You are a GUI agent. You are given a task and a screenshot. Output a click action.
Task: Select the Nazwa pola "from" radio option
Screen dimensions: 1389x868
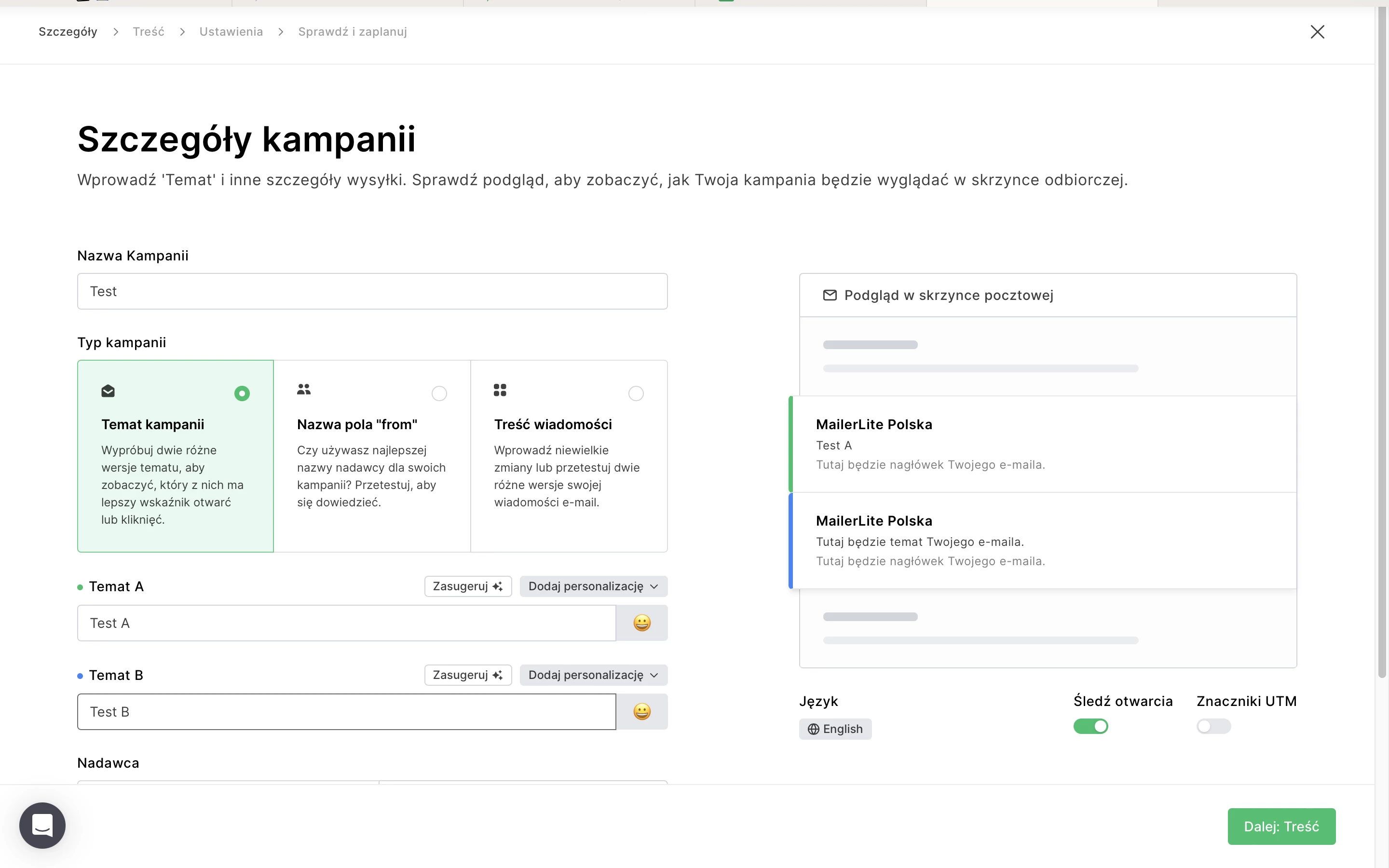pos(439,393)
